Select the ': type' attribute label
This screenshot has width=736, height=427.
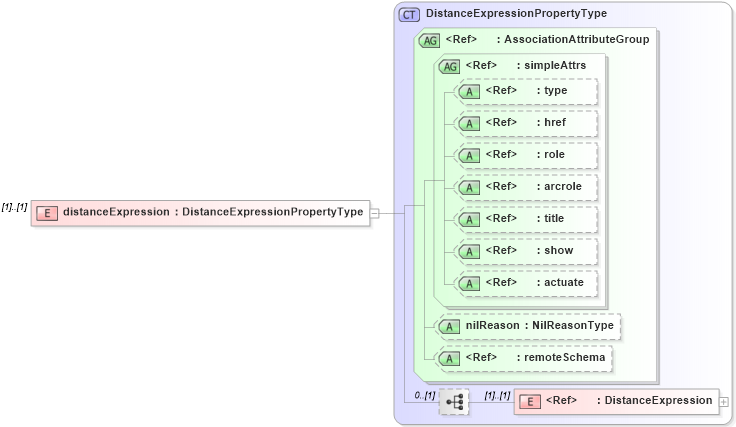tap(552, 90)
